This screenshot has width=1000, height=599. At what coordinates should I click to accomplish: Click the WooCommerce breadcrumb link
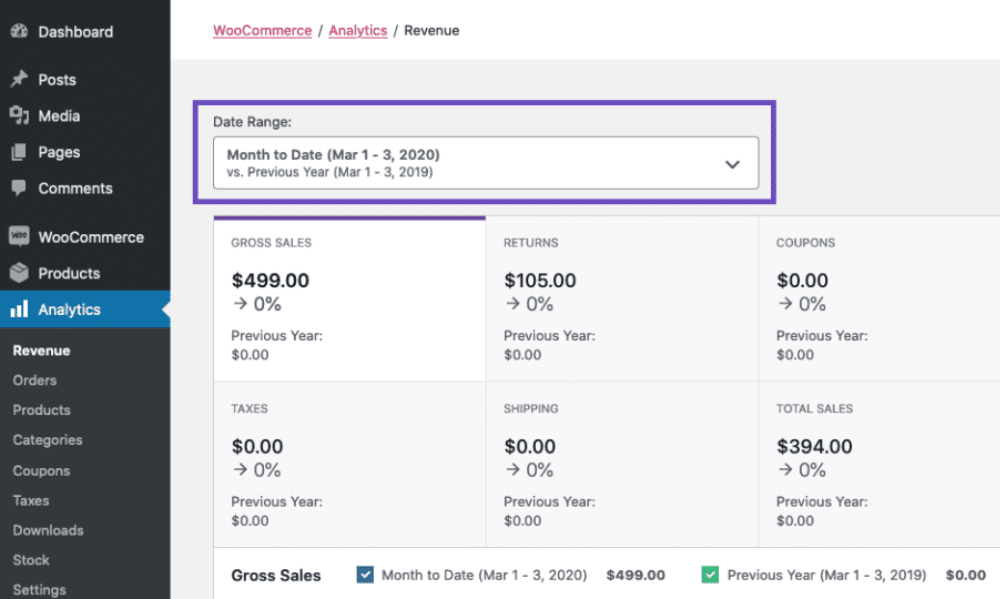tap(262, 31)
